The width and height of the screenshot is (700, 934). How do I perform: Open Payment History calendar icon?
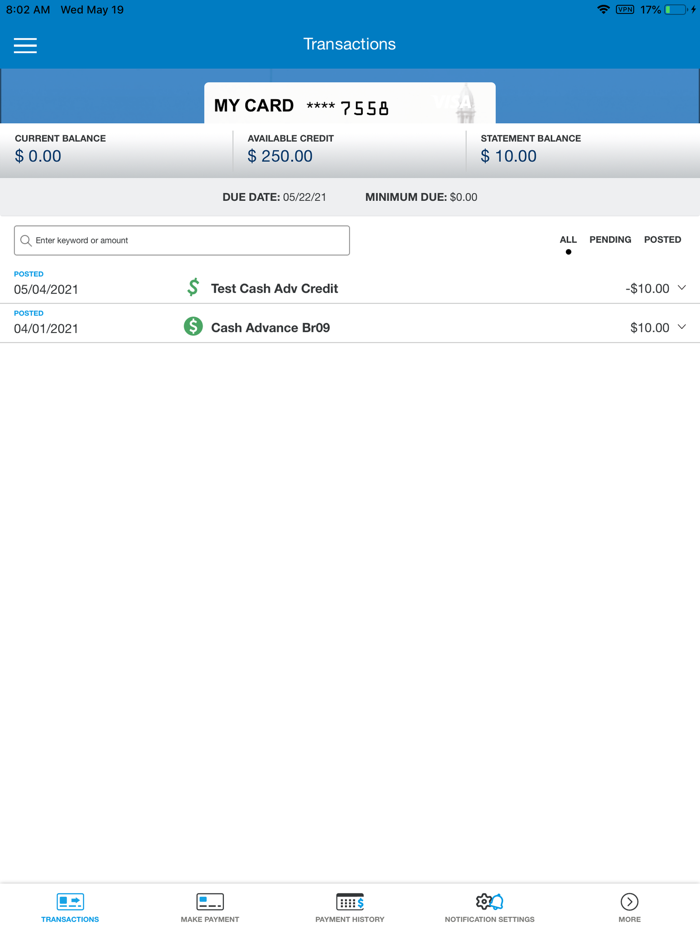coord(350,901)
